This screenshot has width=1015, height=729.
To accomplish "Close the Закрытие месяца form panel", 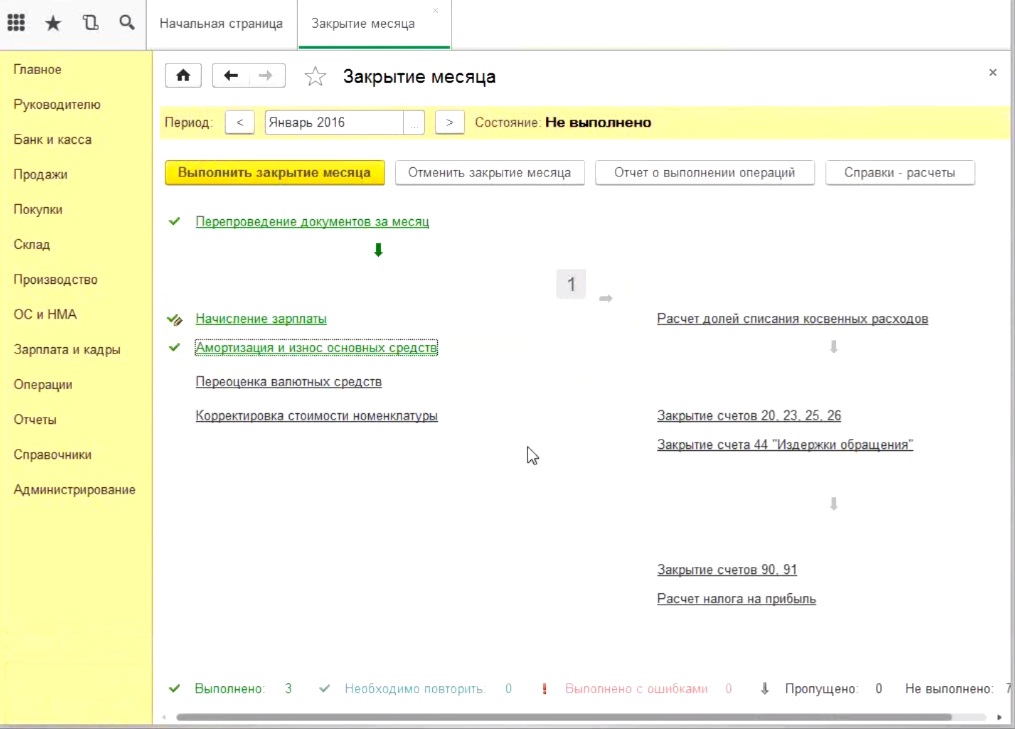I will click(992, 73).
